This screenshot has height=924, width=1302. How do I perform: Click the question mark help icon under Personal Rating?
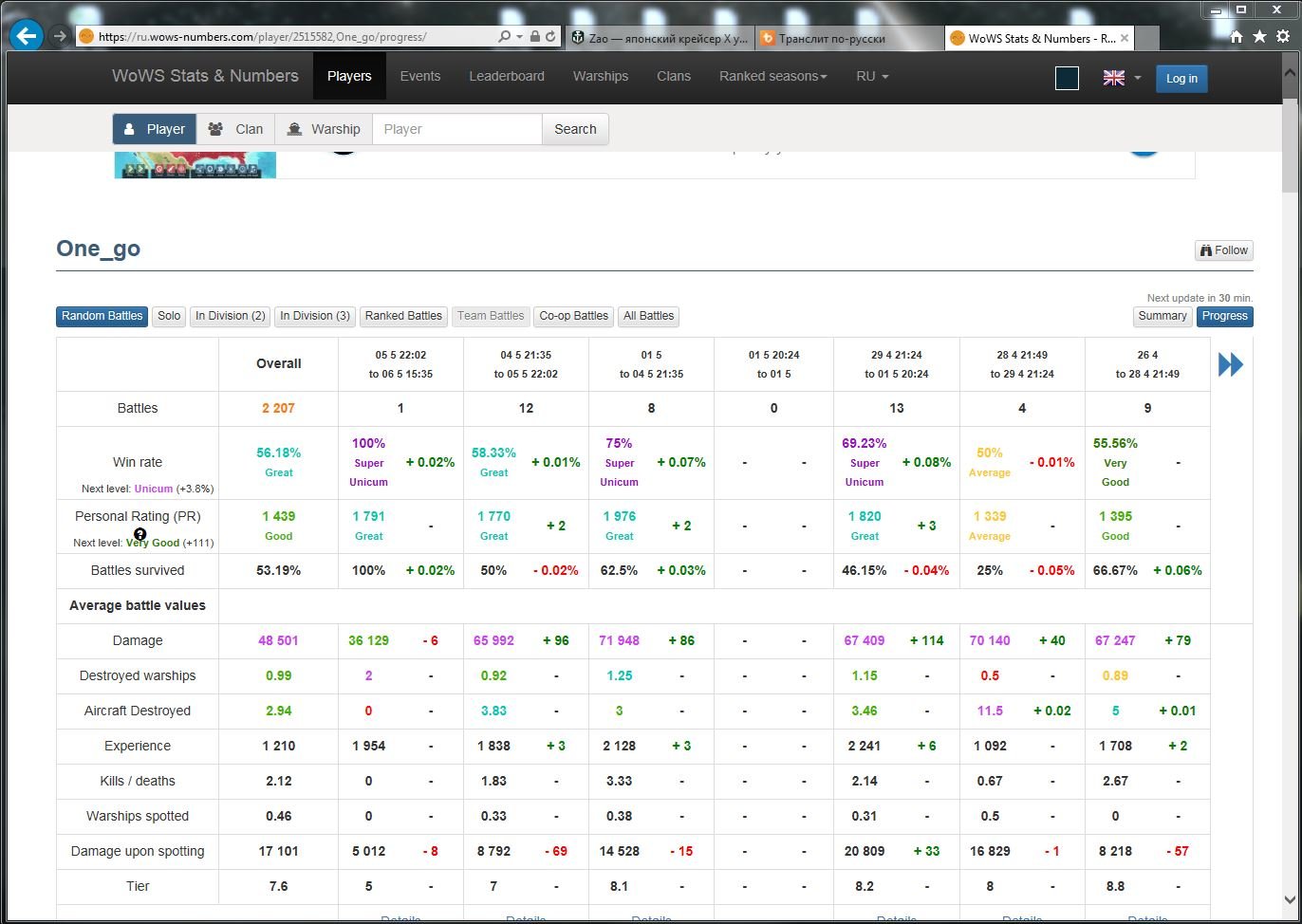pos(140,533)
